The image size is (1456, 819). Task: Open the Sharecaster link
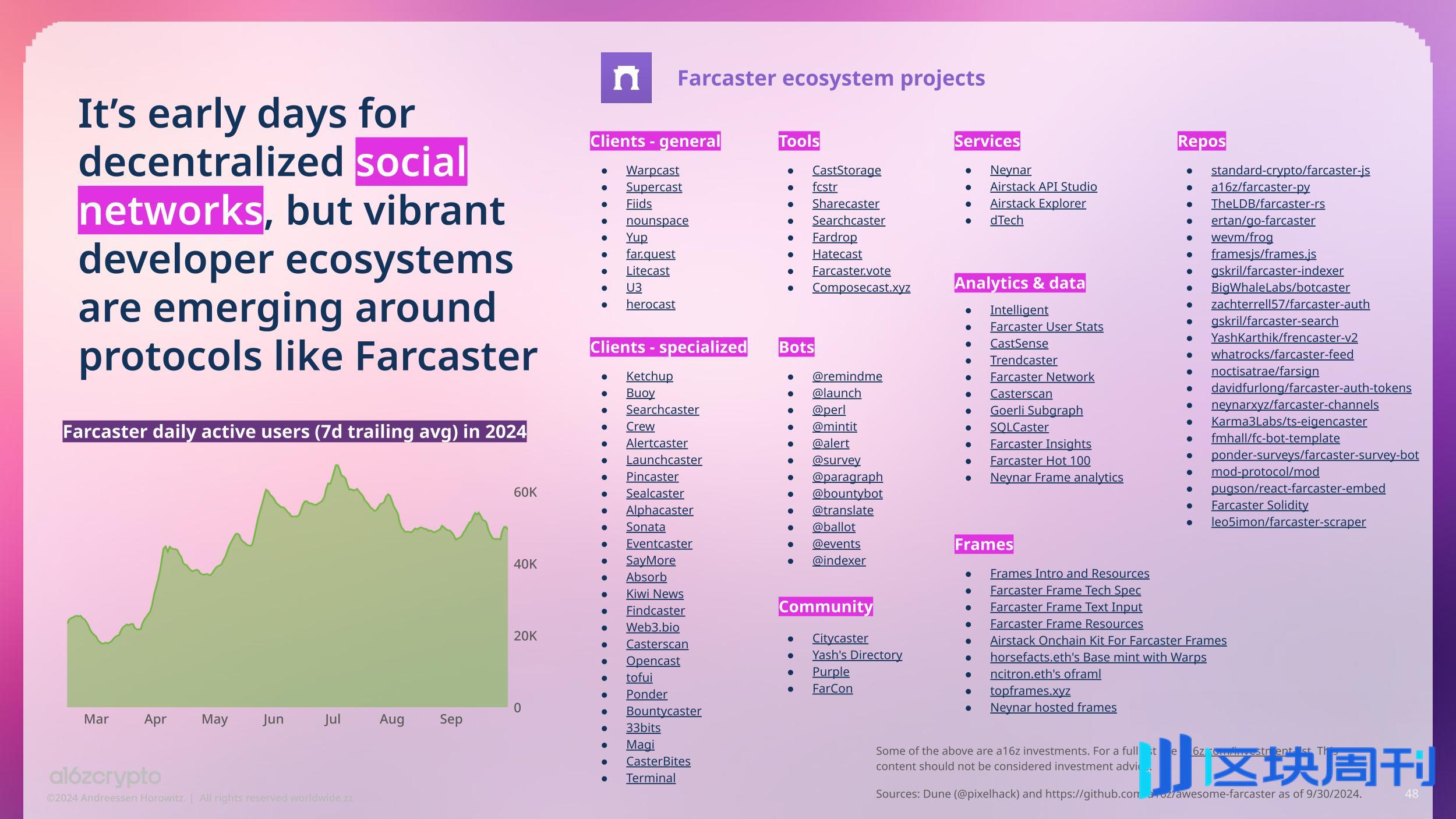846,204
